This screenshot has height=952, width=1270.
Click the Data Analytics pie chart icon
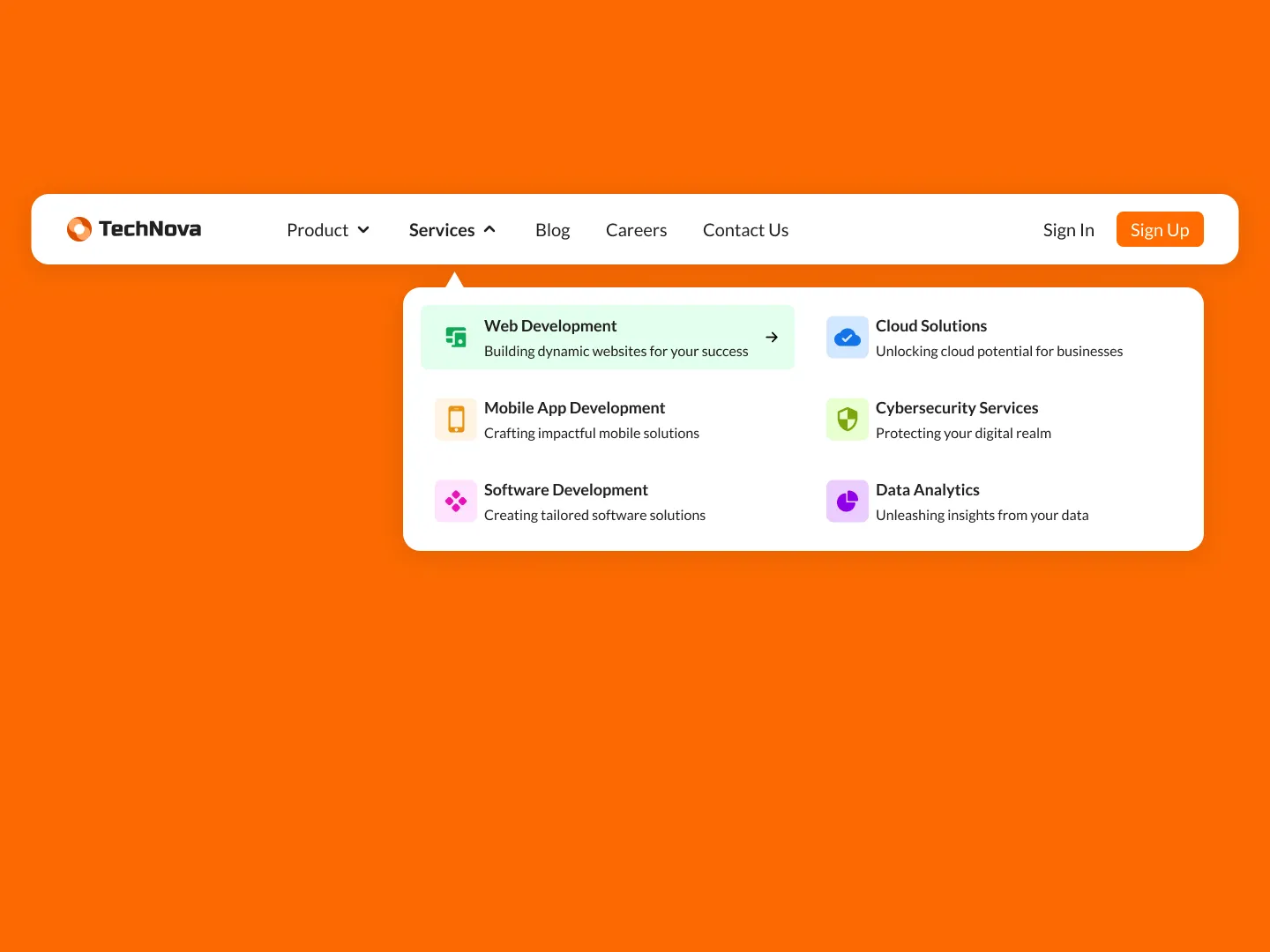pos(847,501)
